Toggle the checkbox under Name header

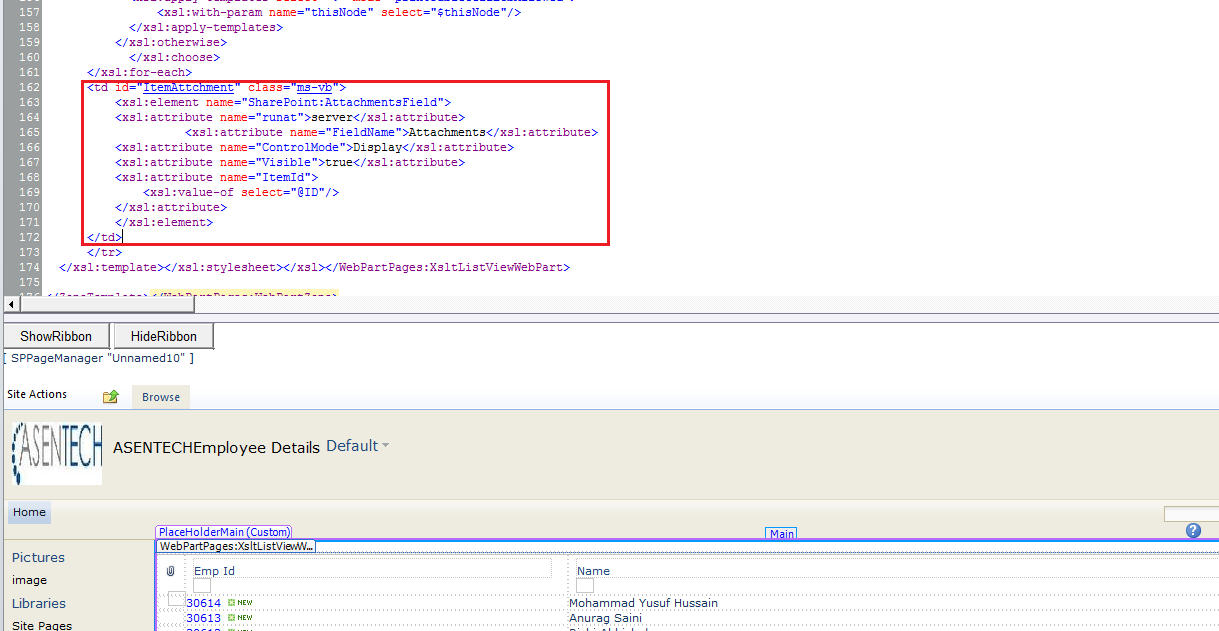coord(584,584)
